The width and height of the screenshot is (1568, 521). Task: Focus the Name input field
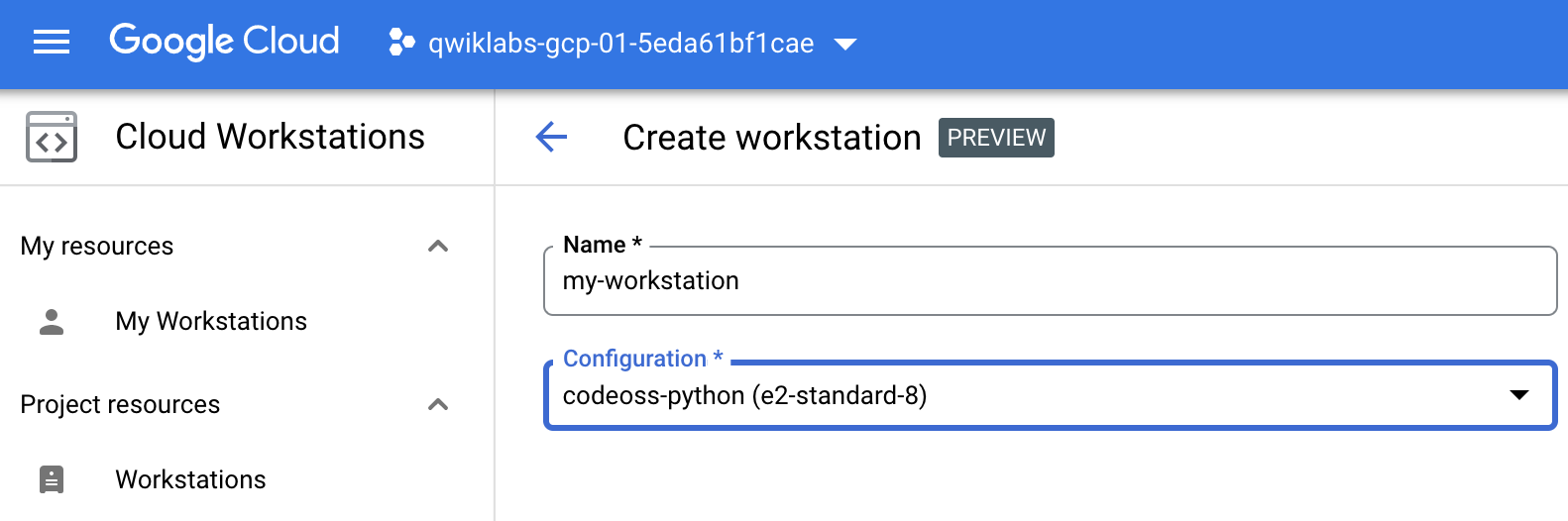click(1049, 281)
